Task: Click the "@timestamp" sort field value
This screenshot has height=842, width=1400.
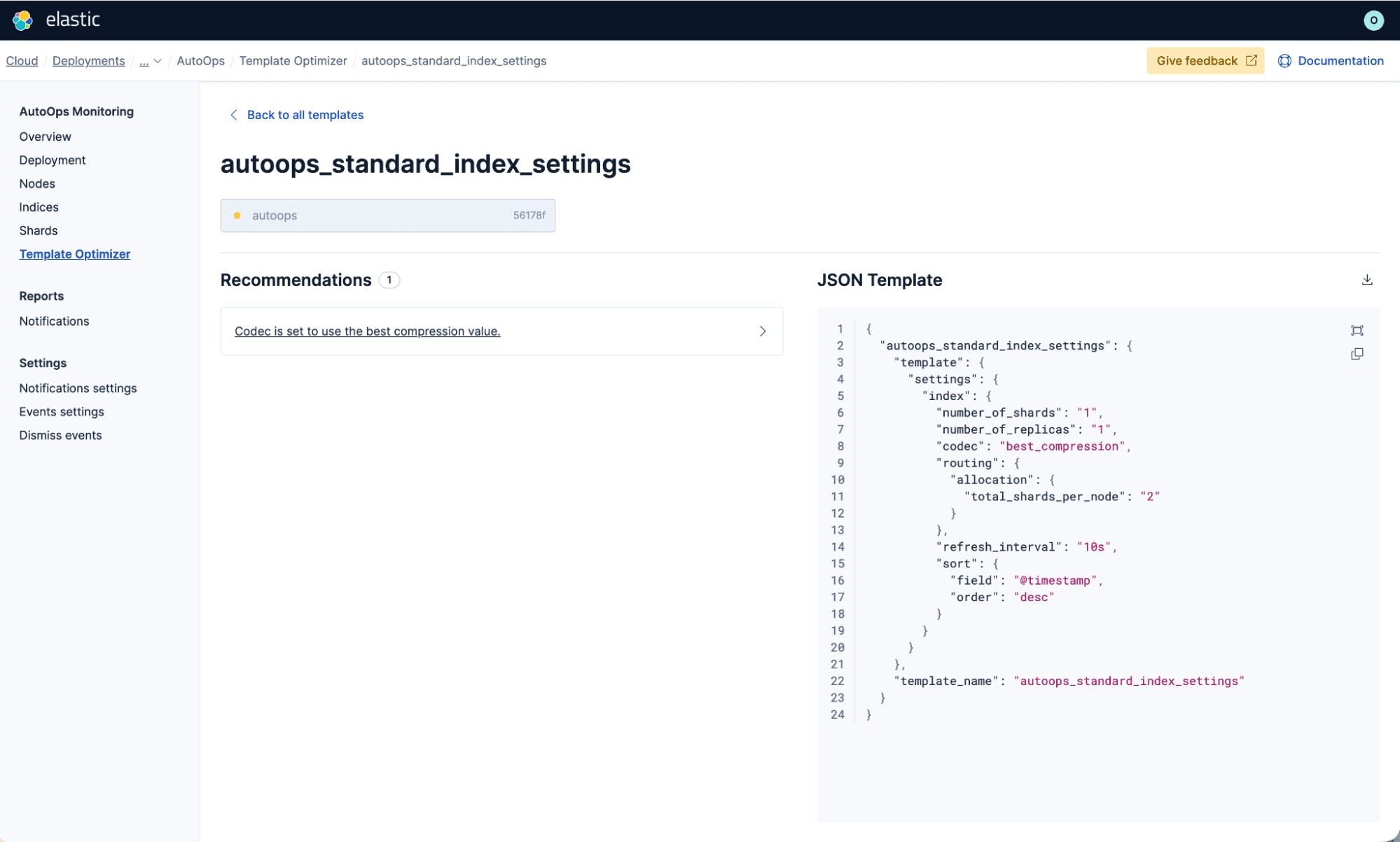Action: pos(1055,581)
